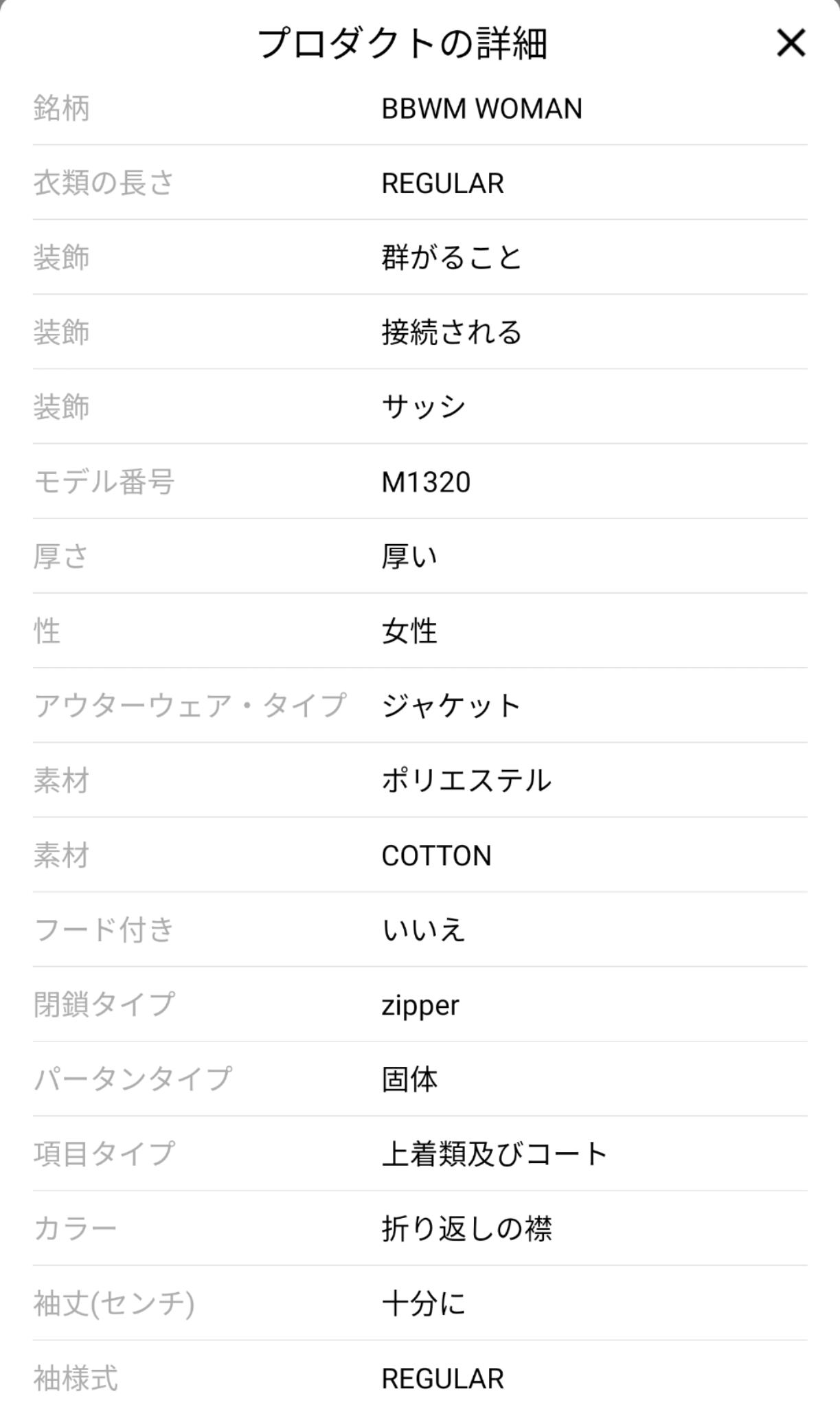Viewport: 840px width, 1407px height.
Task: Tap the 銘柄 row label
Action: pyautogui.click(x=62, y=109)
